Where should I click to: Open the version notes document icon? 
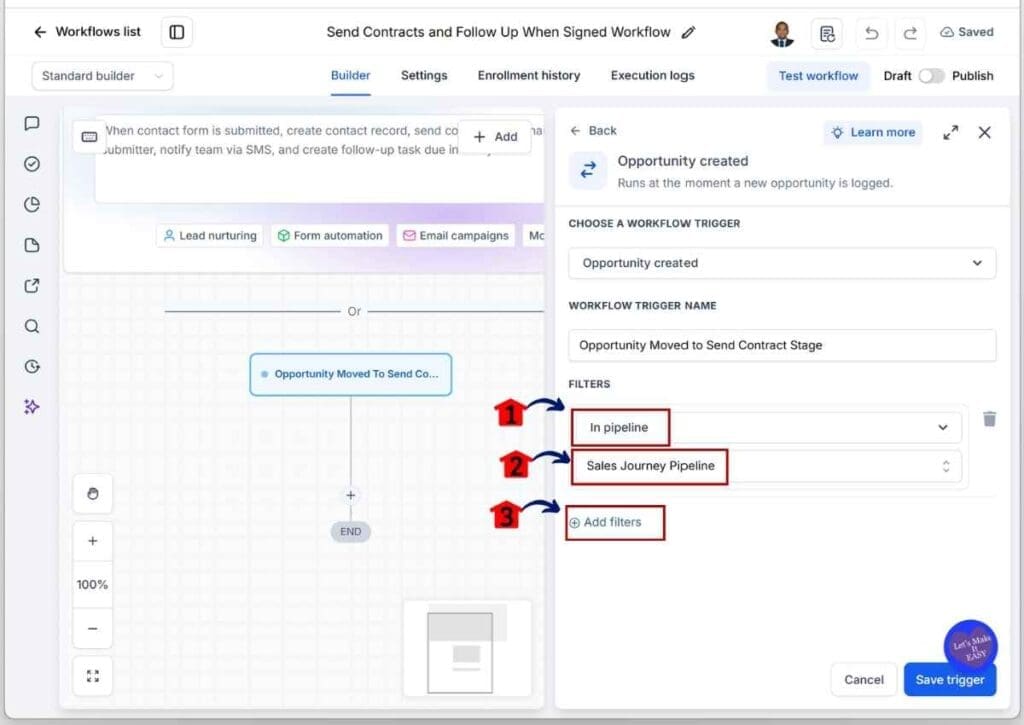pos(827,33)
